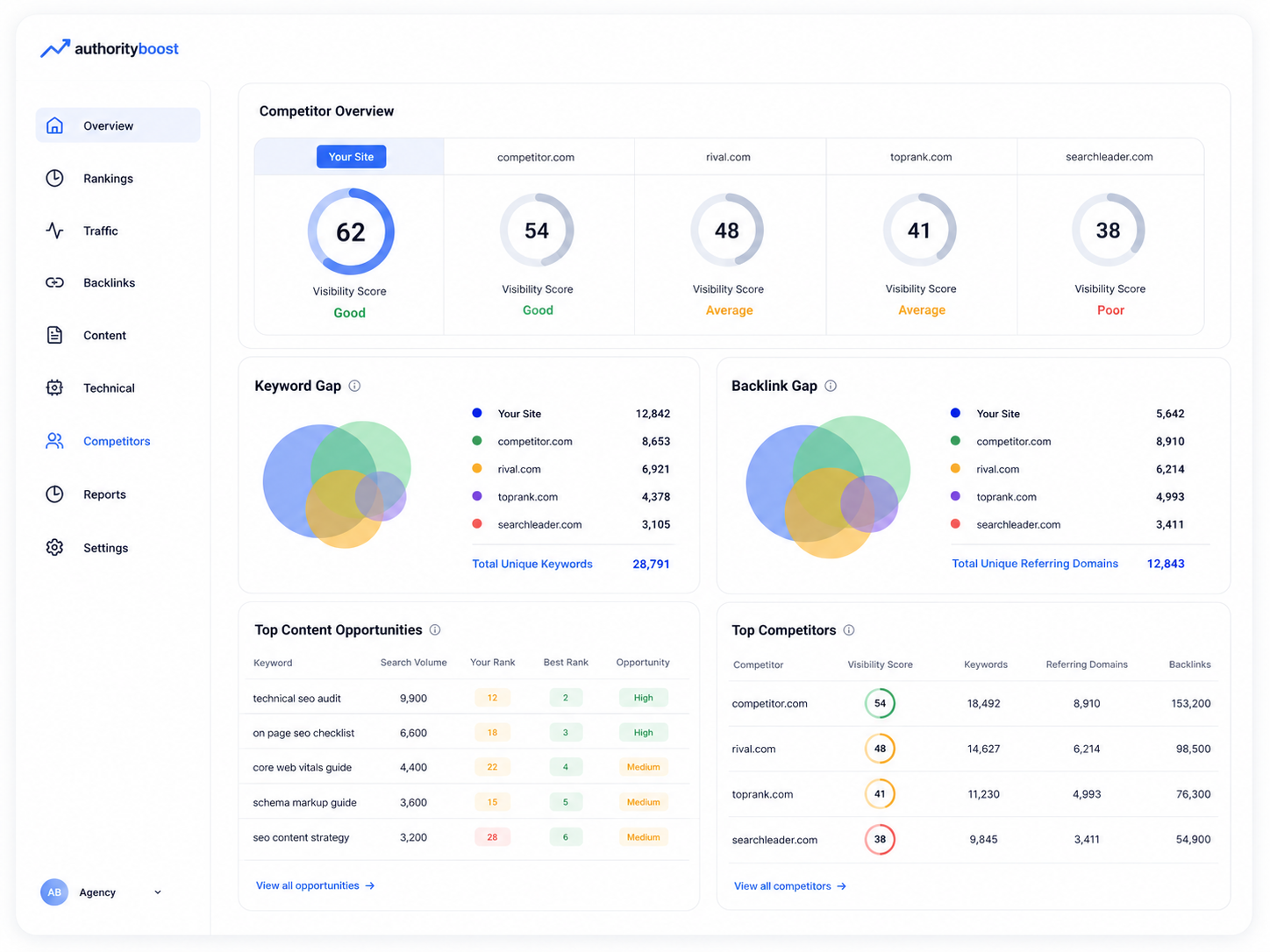
Task: Click Total Unique Keywords link
Action: click(x=532, y=565)
